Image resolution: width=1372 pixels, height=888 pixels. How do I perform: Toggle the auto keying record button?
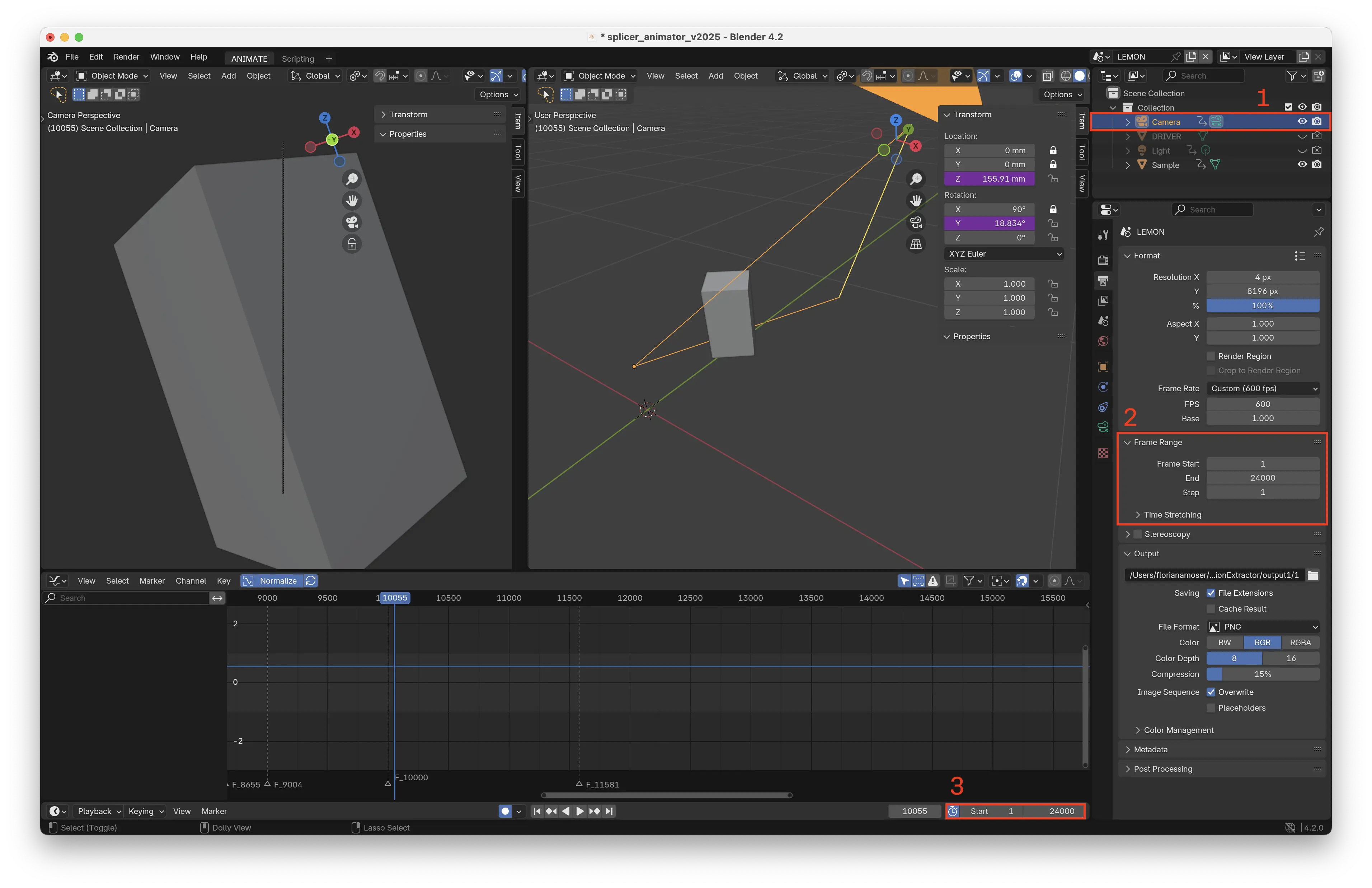(505, 811)
